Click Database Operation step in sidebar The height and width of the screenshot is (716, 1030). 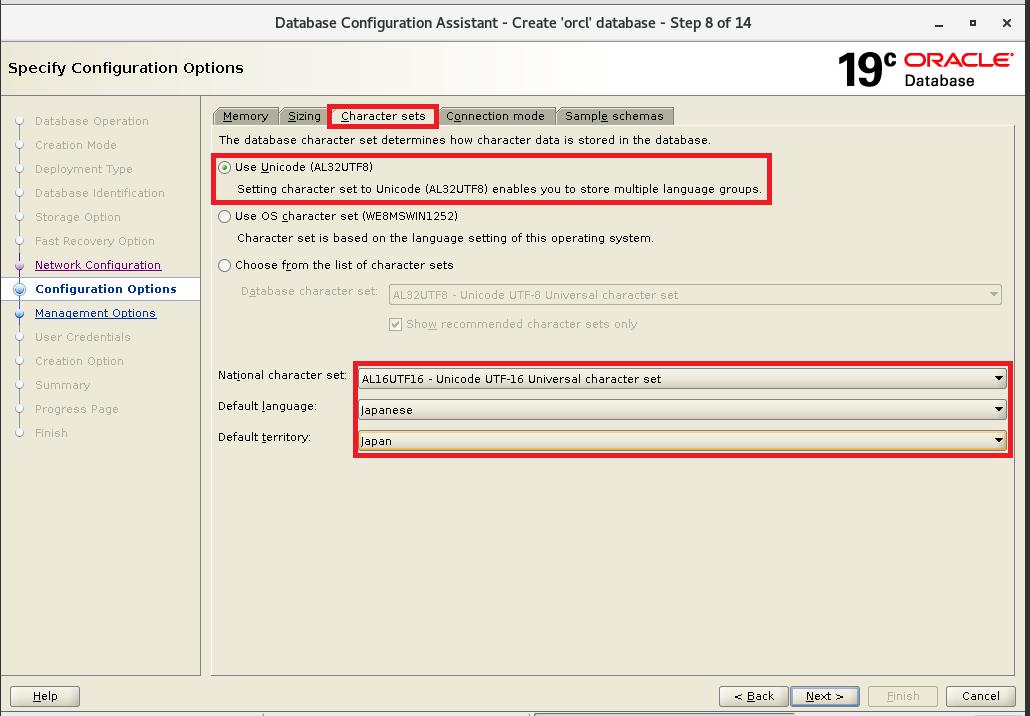[92, 121]
